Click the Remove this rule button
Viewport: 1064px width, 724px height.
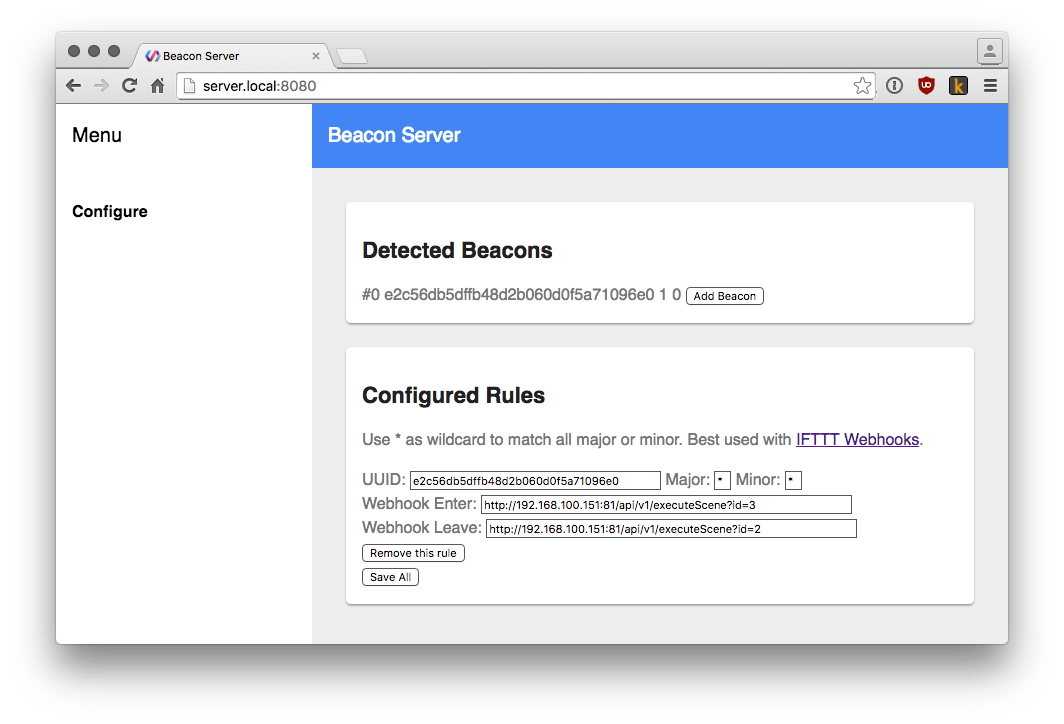coord(413,552)
